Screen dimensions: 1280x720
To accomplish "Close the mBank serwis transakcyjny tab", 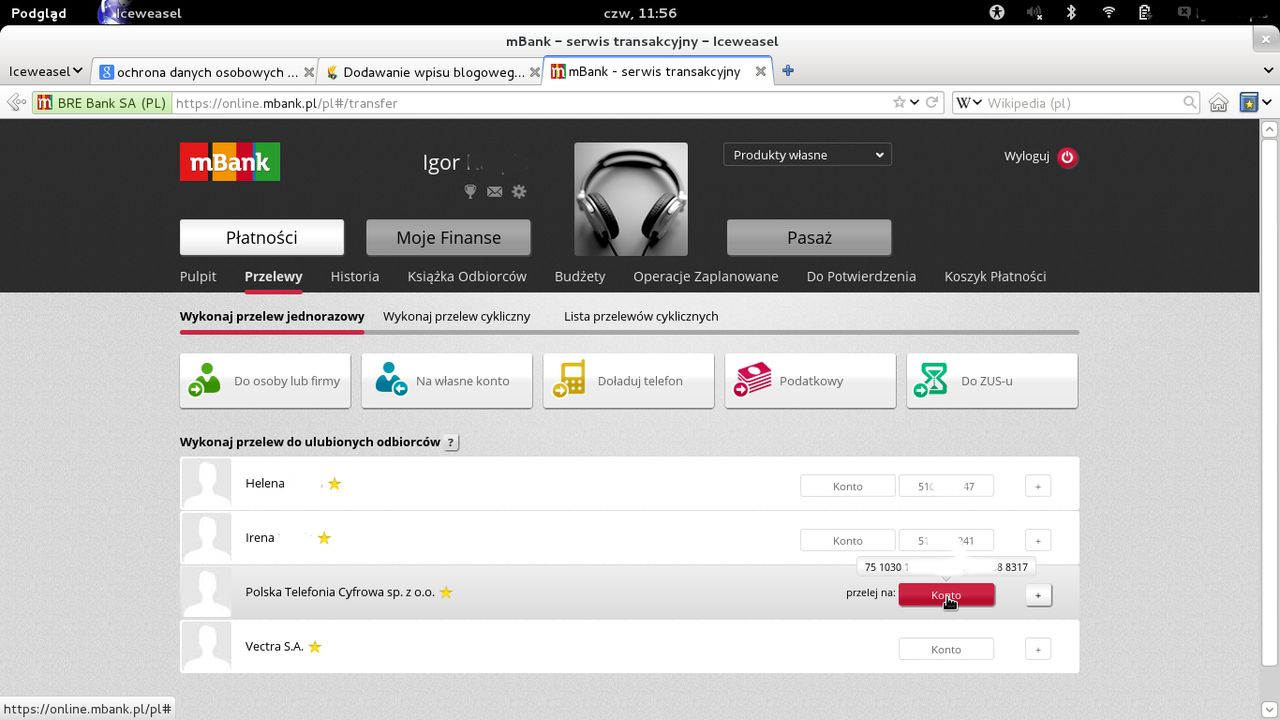I will (x=761, y=71).
